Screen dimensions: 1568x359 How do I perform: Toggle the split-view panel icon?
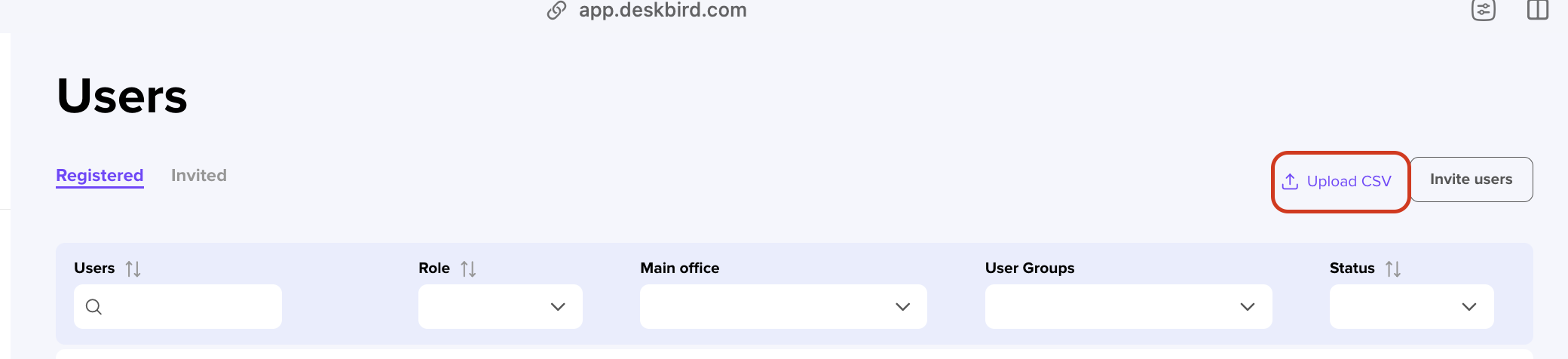pyautogui.click(x=1537, y=10)
